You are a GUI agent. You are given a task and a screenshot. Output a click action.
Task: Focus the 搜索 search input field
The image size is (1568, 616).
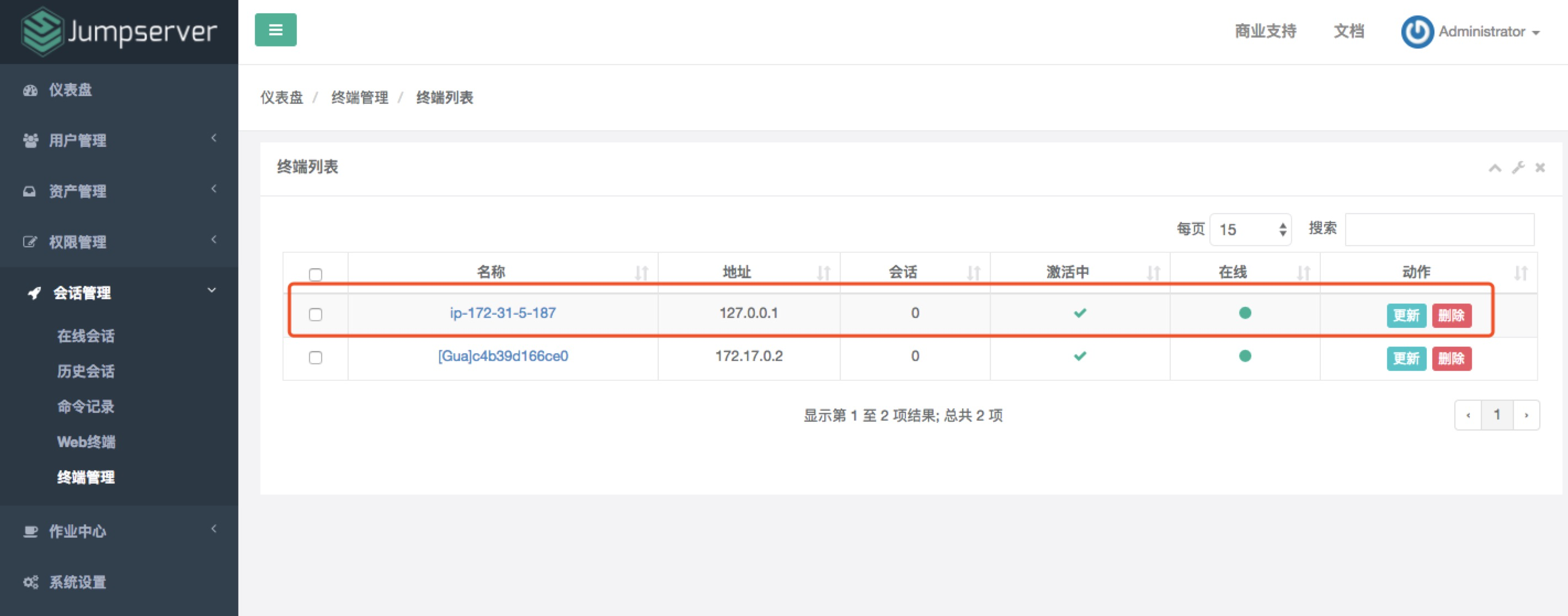pyautogui.click(x=1439, y=230)
